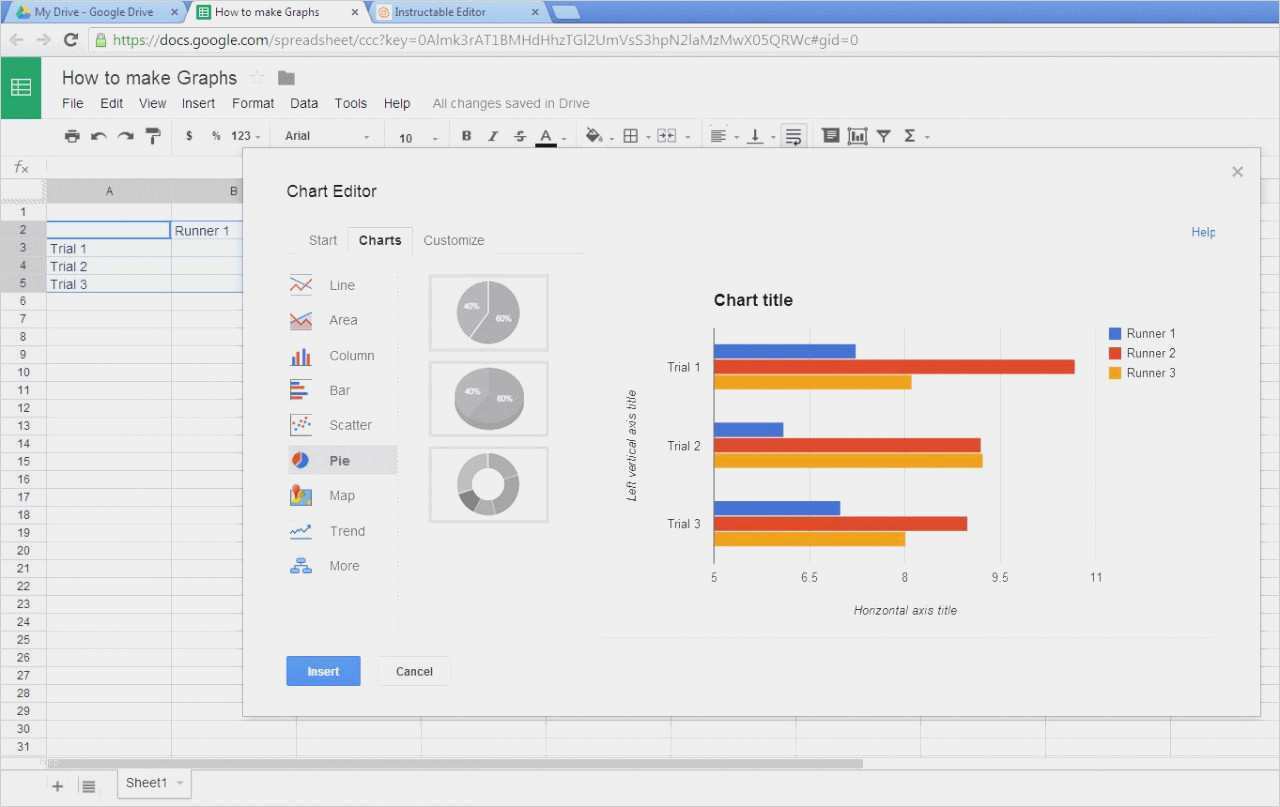Open Functions sigma icon
The width and height of the screenshot is (1280, 807).
[x=910, y=136]
